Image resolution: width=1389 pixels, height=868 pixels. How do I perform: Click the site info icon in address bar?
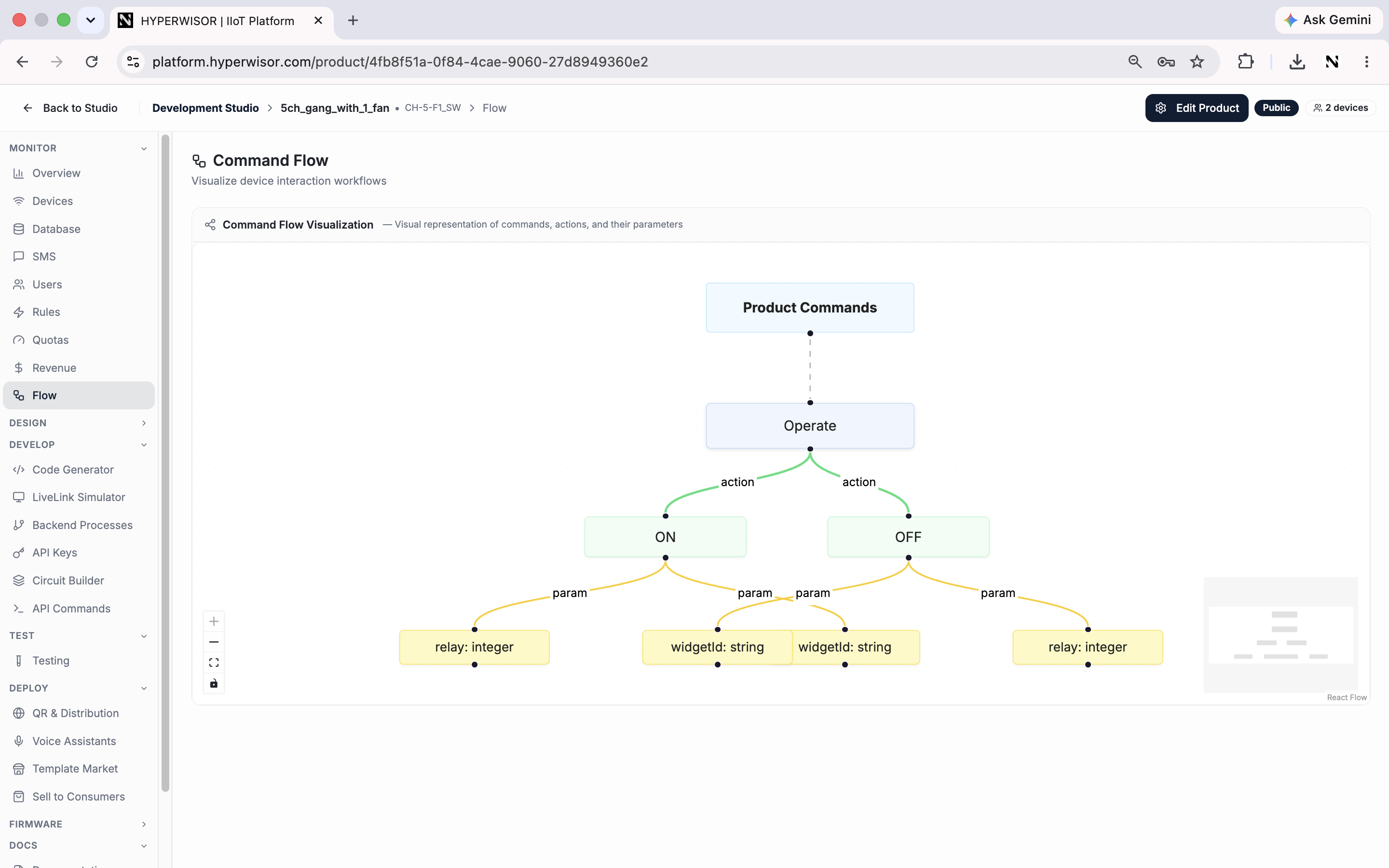pyautogui.click(x=133, y=61)
